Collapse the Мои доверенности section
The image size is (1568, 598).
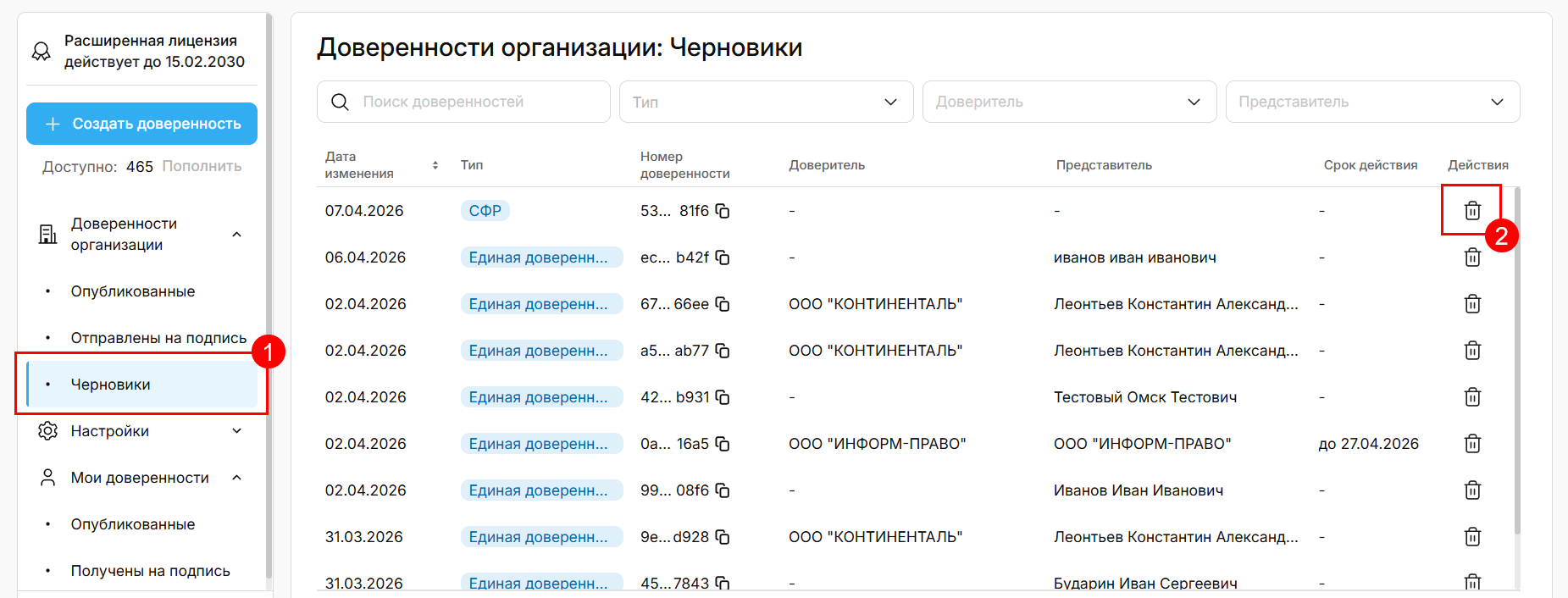pos(236,478)
